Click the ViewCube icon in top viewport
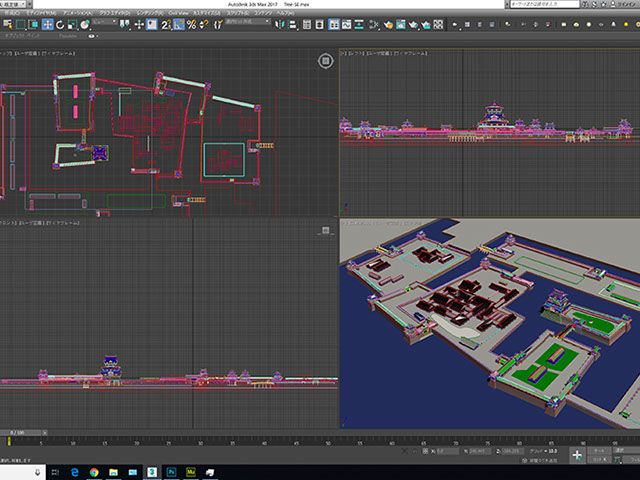The height and width of the screenshot is (480, 640). (x=326, y=61)
